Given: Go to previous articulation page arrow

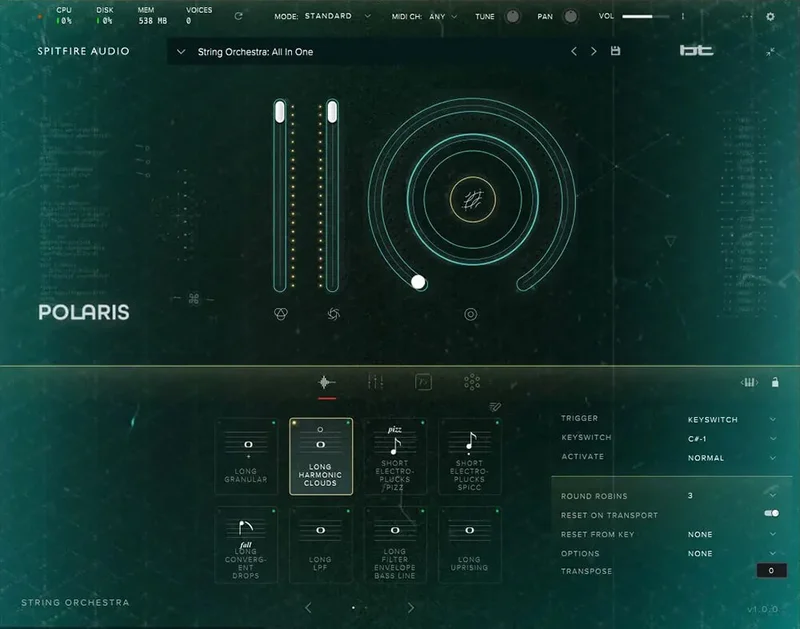Looking at the screenshot, I should (x=308, y=608).
